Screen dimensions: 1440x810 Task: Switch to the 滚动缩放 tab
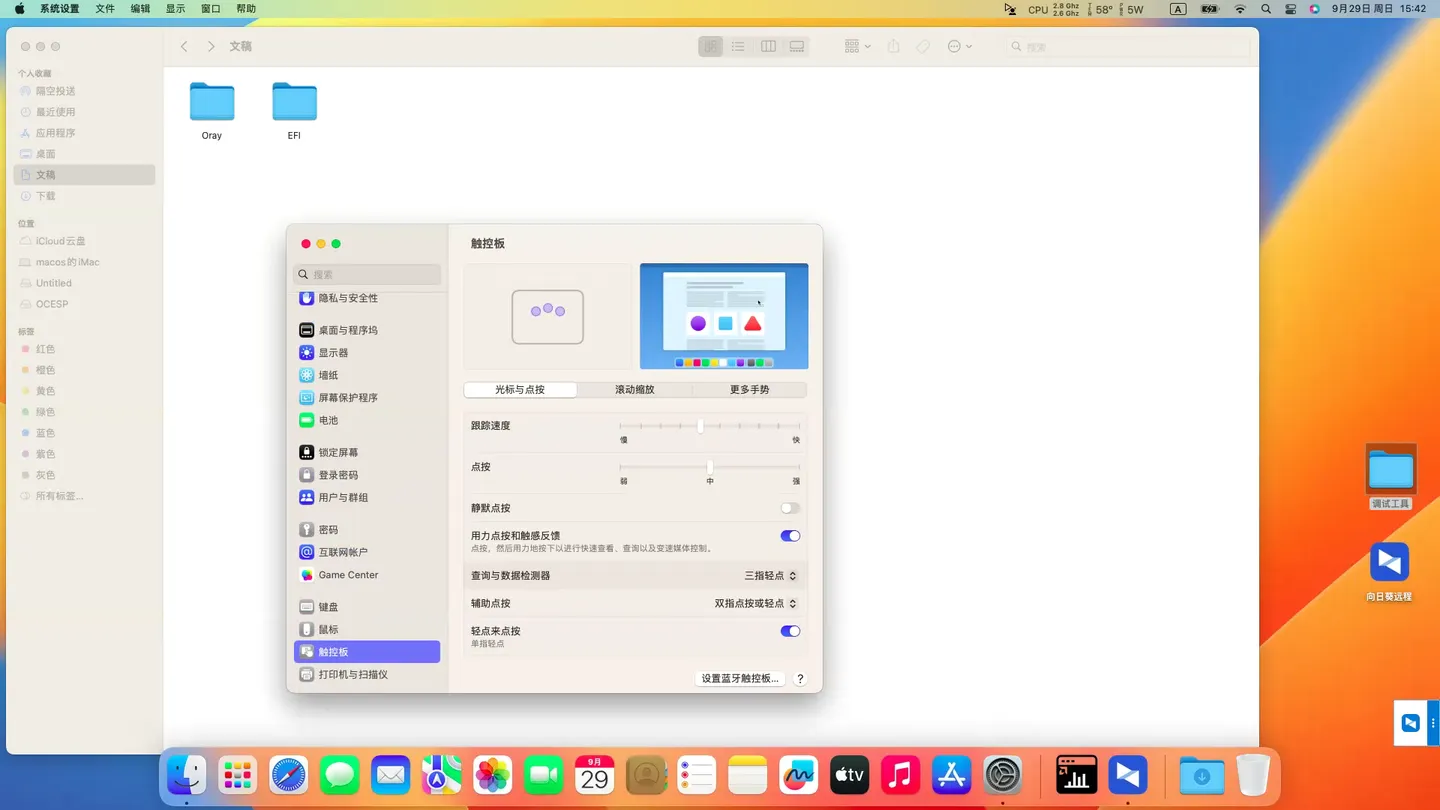click(x=634, y=389)
